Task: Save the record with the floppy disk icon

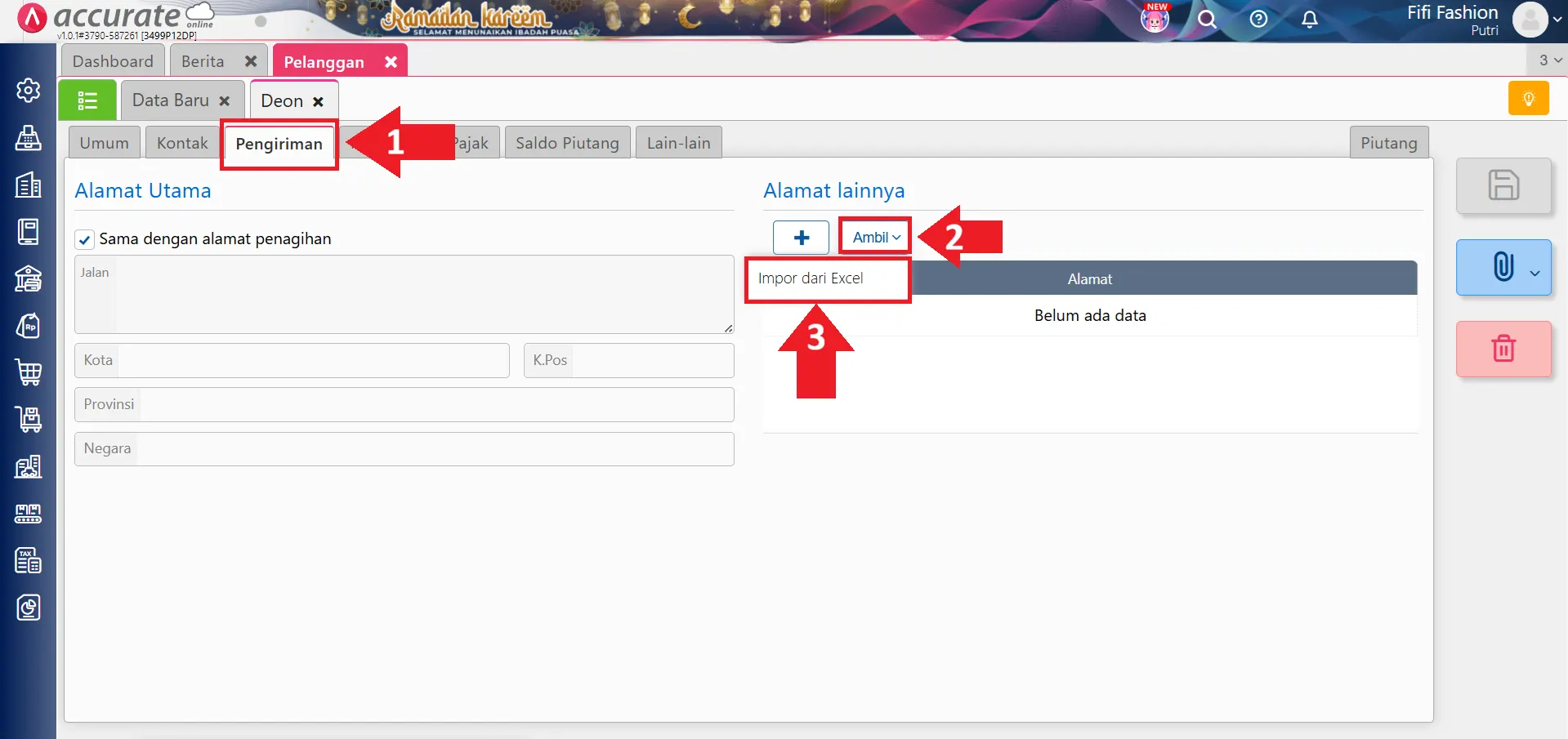Action: pos(1503,185)
